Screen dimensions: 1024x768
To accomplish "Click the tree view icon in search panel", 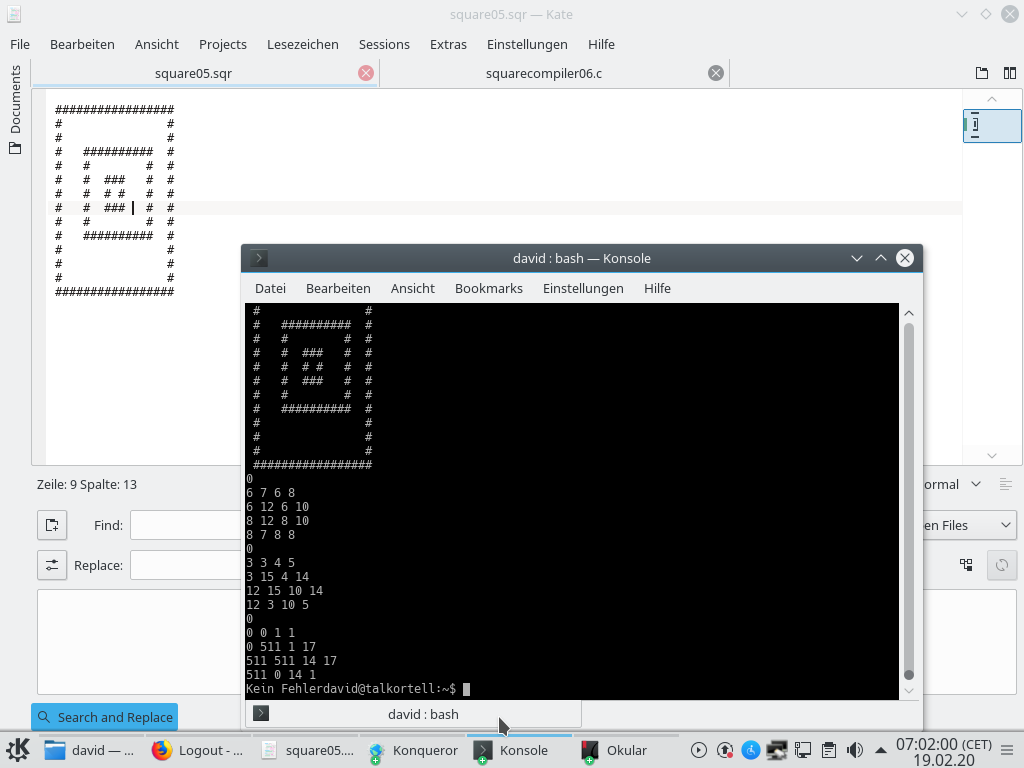I will pos(966,565).
